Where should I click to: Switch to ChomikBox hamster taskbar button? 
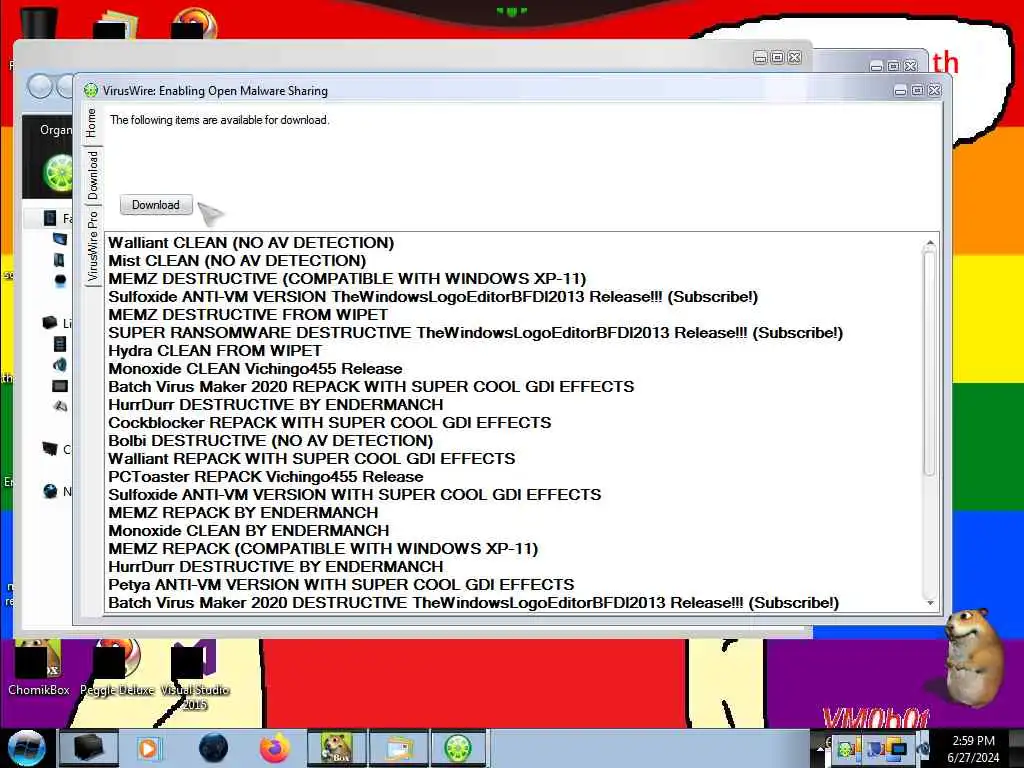[336, 748]
